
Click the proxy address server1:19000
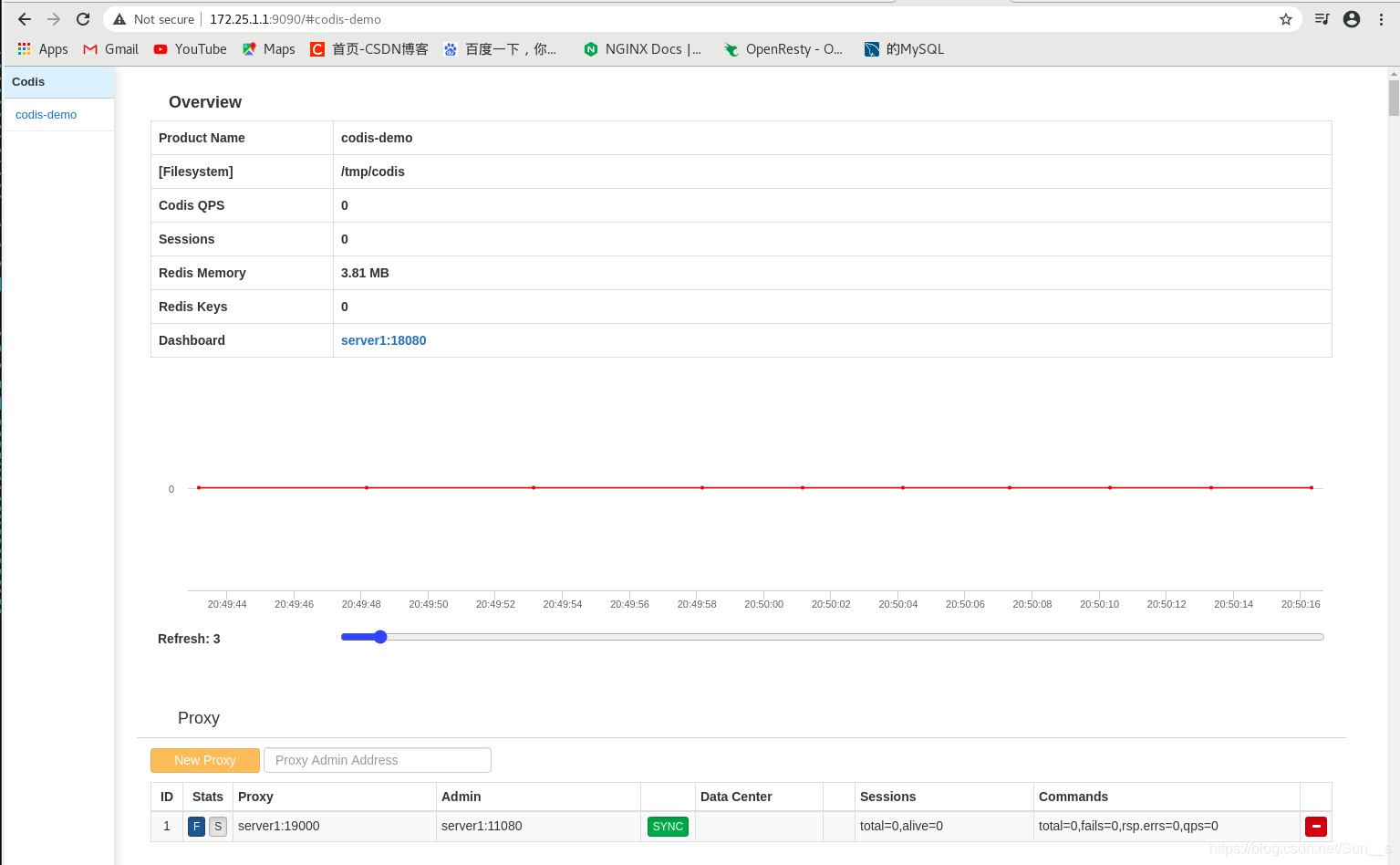(279, 826)
